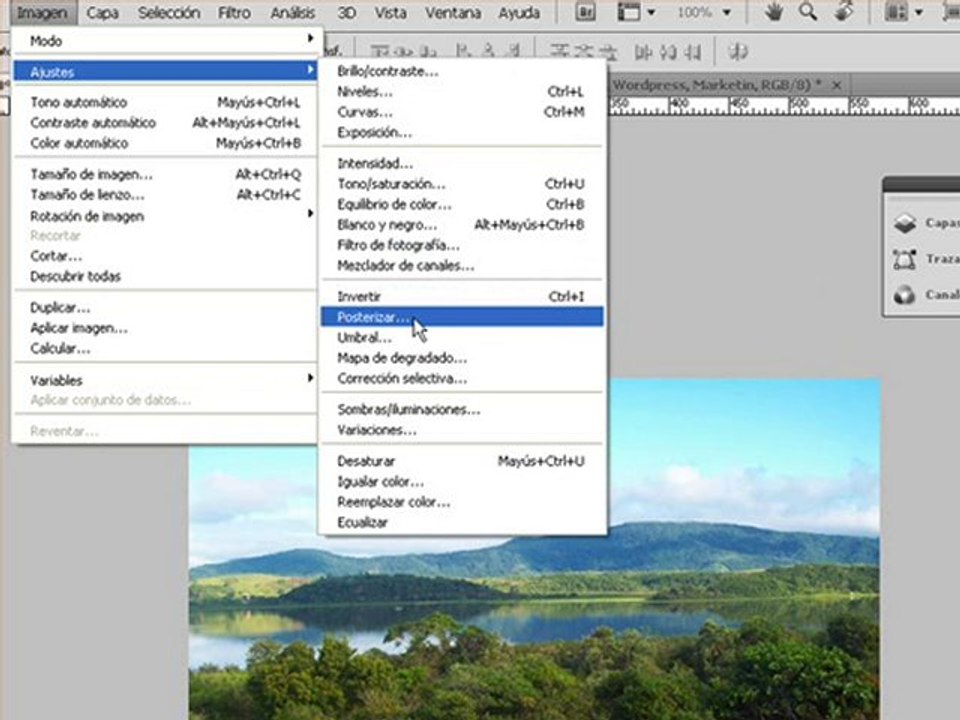The image size is (960, 720).
Task: Open Niveles adjustment
Action: (462, 92)
